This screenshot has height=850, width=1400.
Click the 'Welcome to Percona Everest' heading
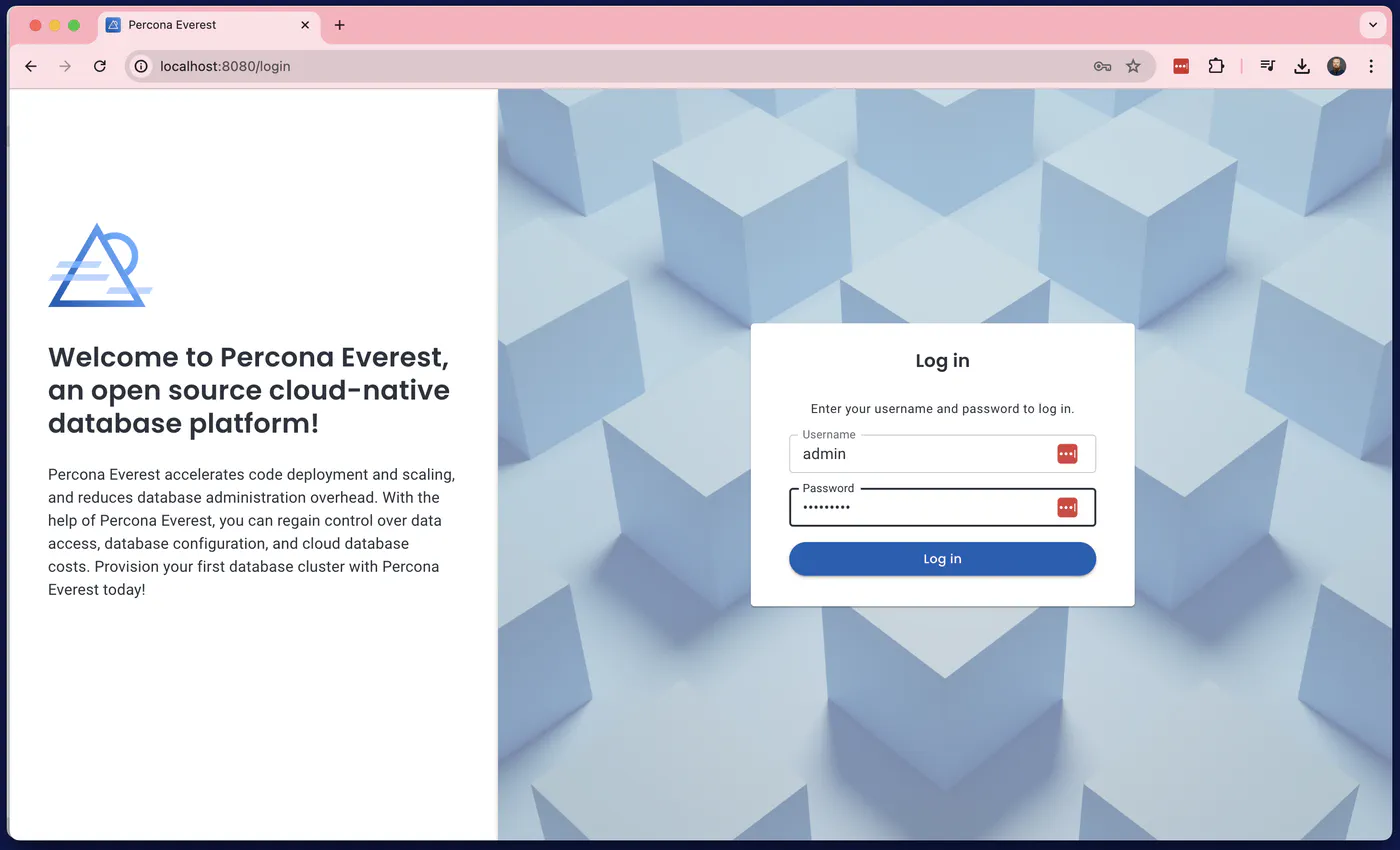(249, 390)
